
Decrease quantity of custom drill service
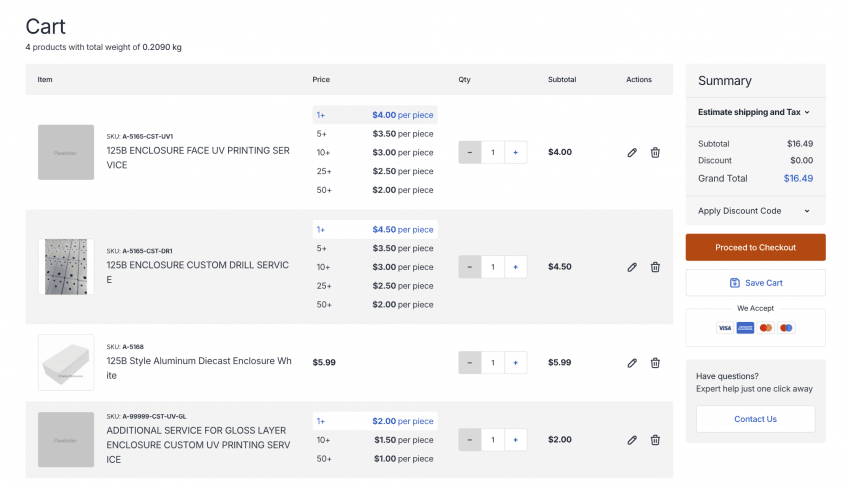[470, 267]
